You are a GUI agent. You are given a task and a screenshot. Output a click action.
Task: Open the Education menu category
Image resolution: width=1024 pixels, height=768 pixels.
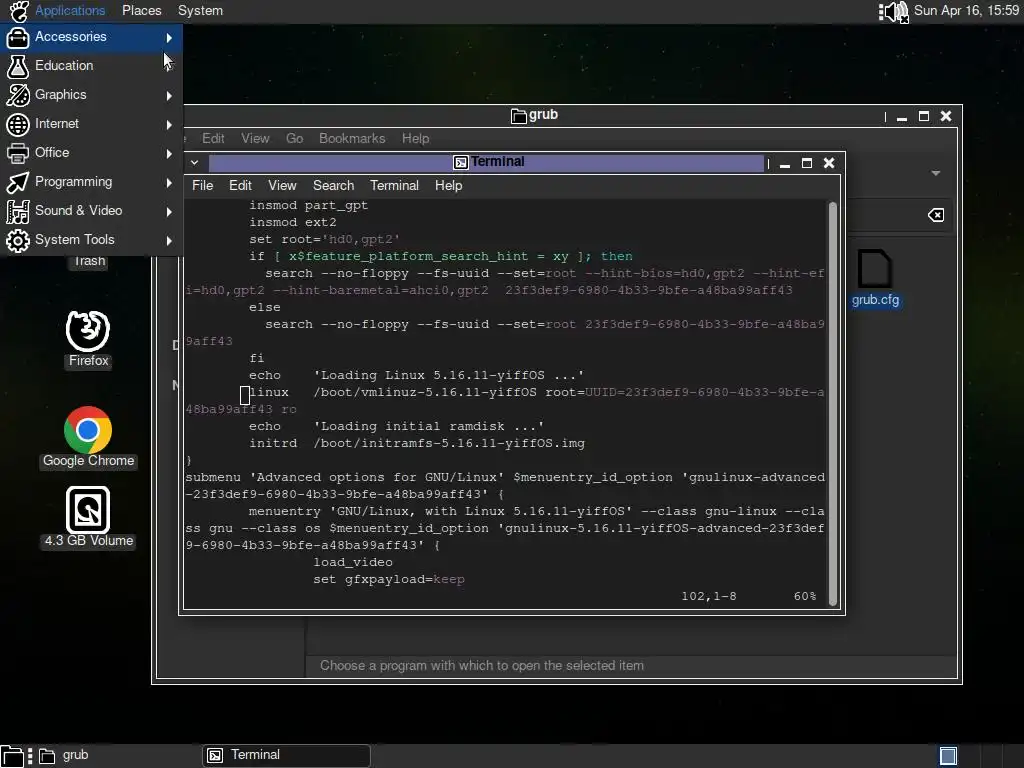pyautogui.click(x=91, y=66)
